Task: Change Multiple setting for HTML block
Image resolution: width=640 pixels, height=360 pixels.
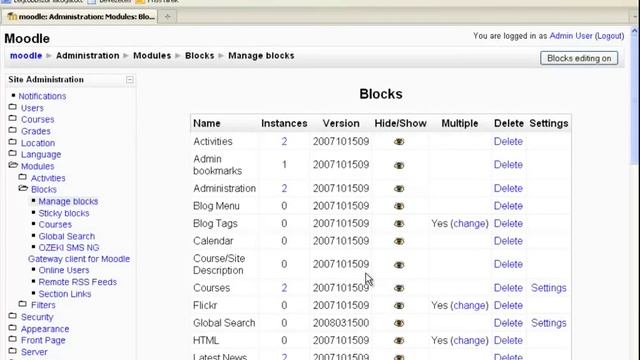Action: (x=469, y=341)
